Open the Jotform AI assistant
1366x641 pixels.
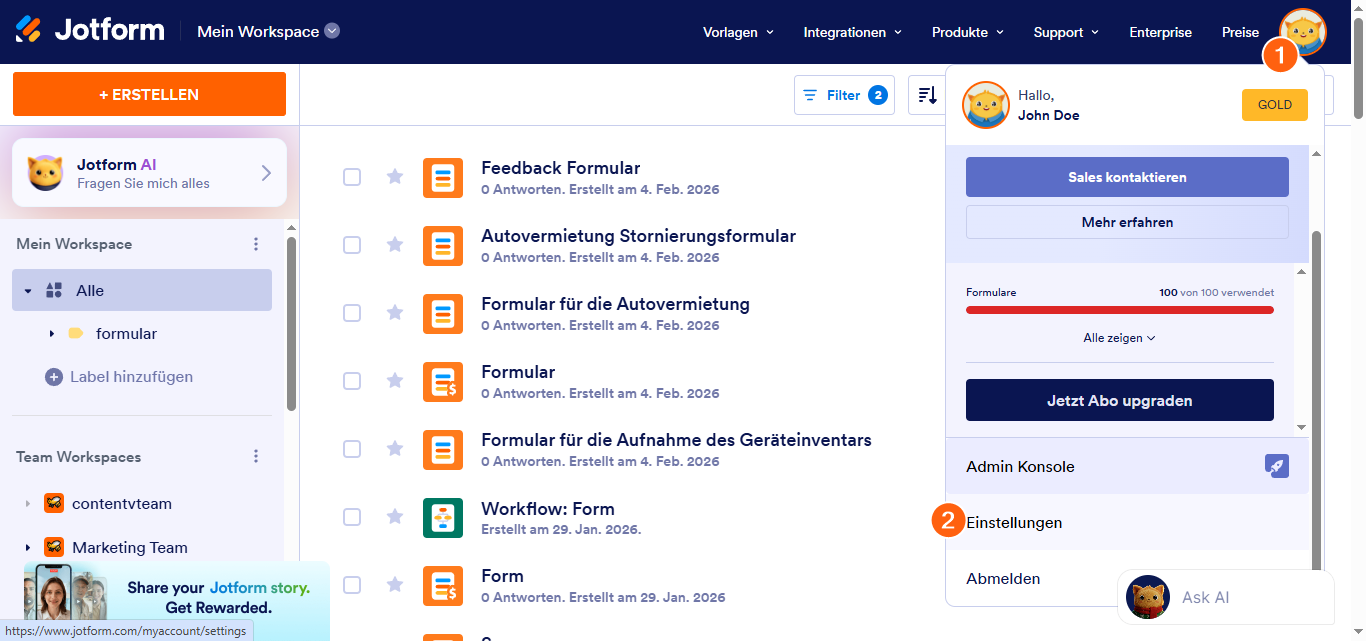point(148,172)
